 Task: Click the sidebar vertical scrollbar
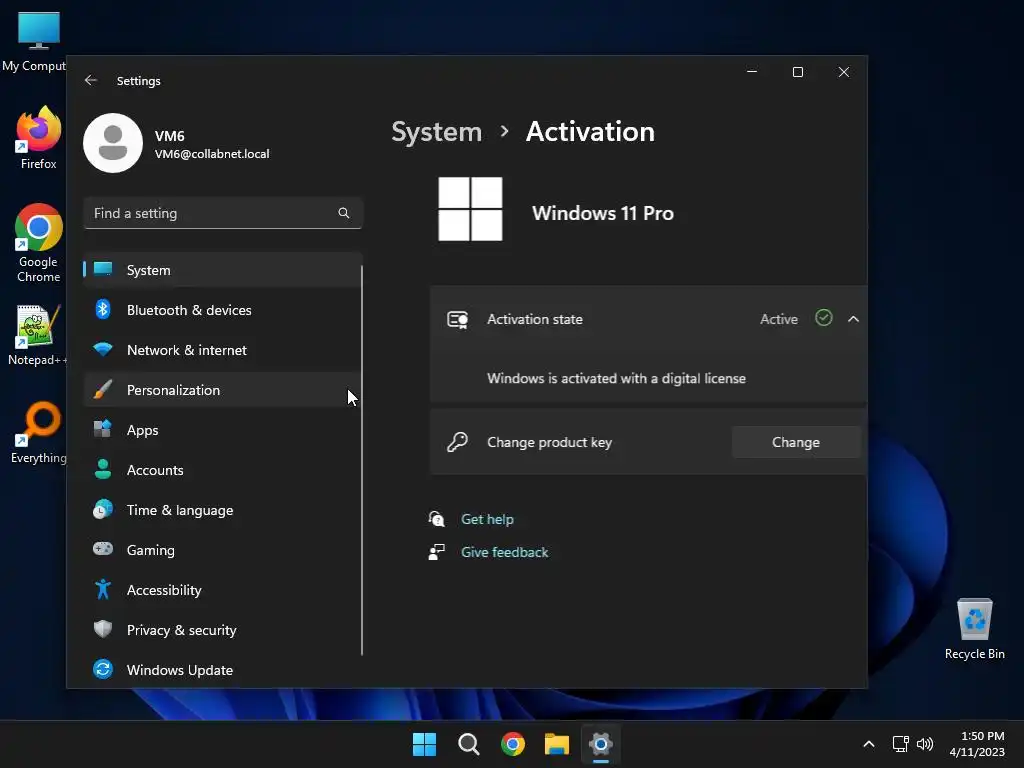point(362,460)
